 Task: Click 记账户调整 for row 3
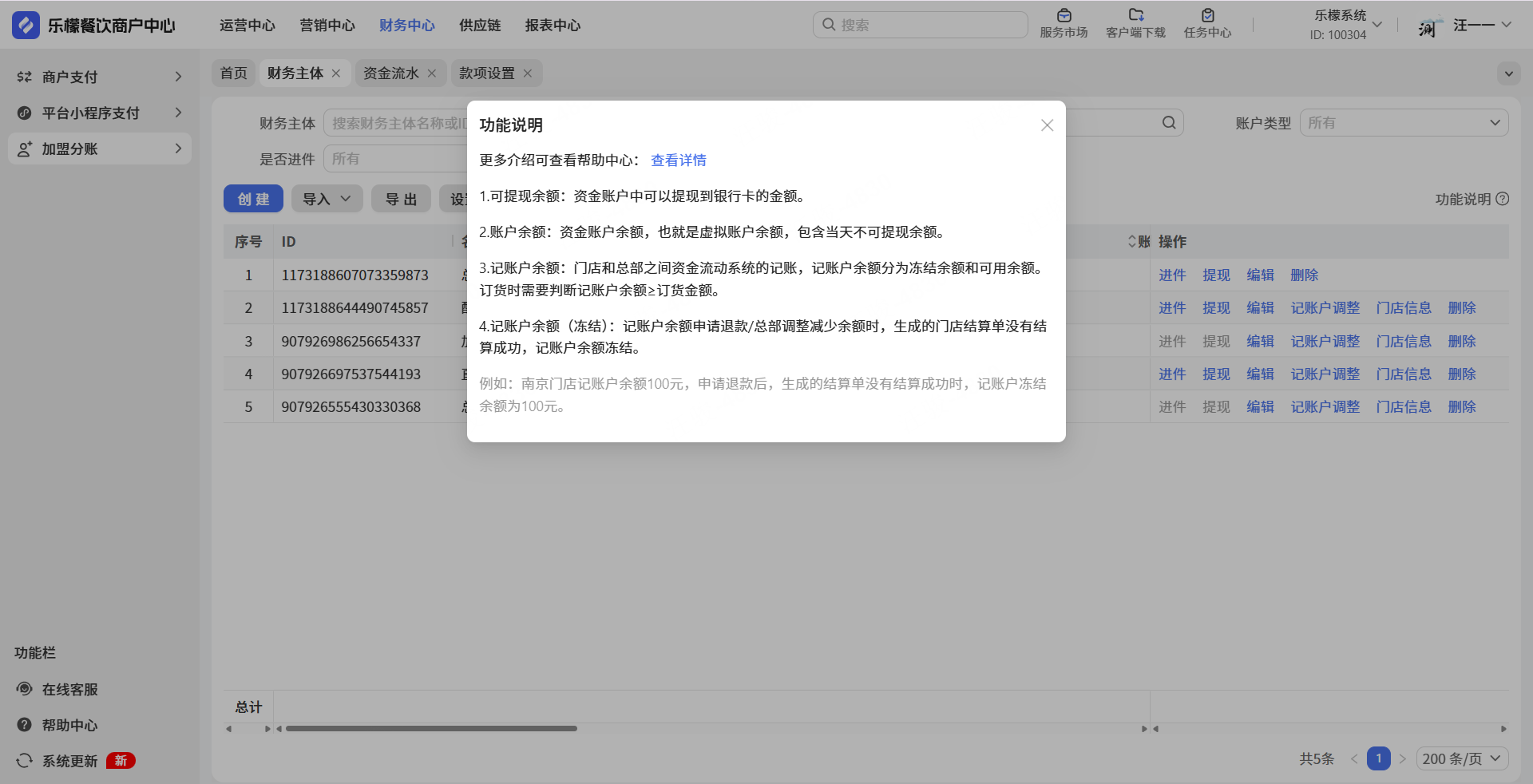[1325, 342]
